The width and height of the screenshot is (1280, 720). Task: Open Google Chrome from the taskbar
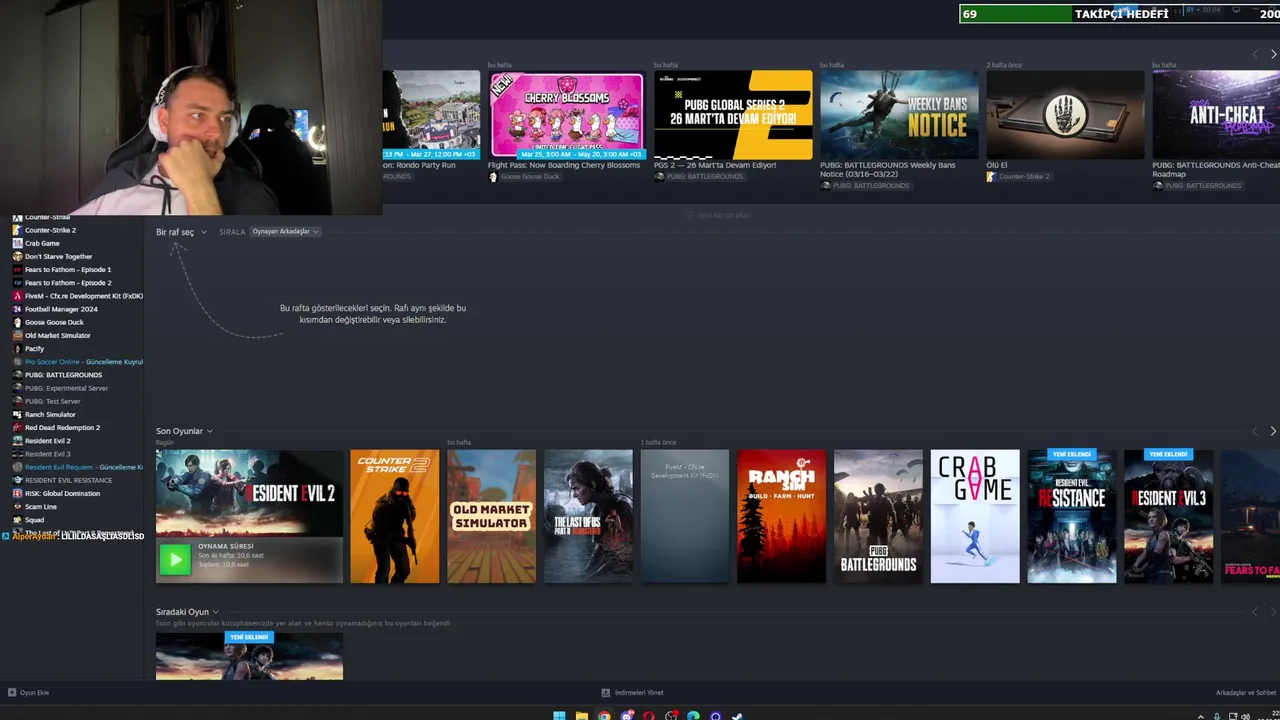click(x=604, y=715)
